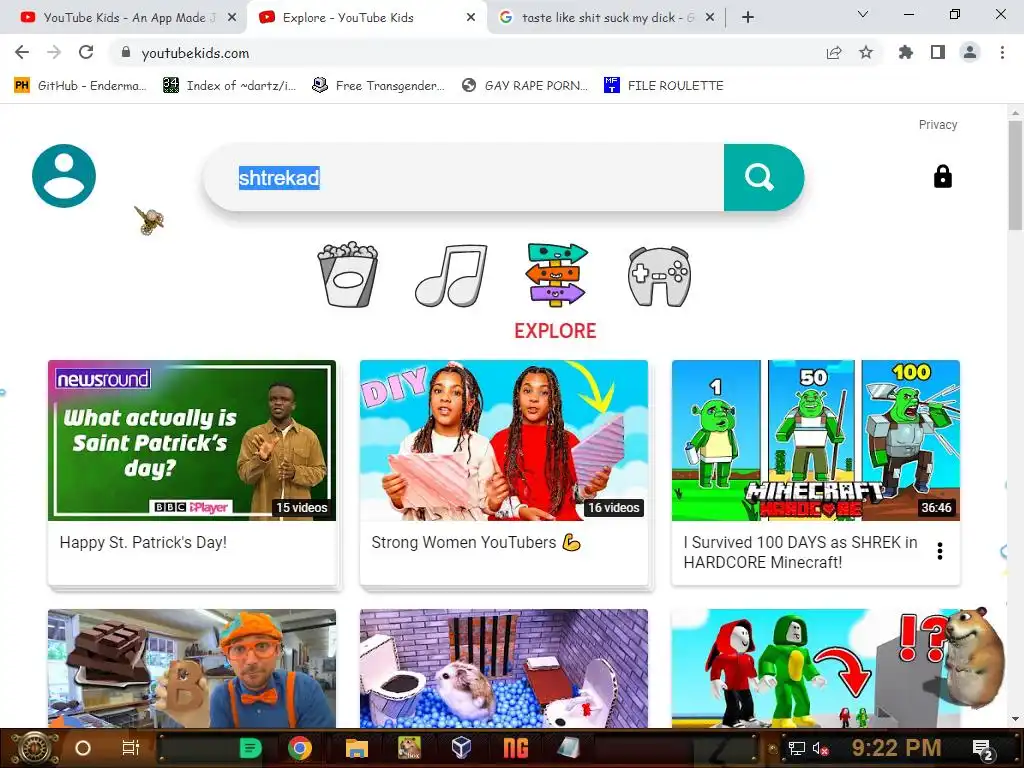Close the Explore - YouTube Kids tab
Image resolution: width=1024 pixels, height=768 pixels.
[x=471, y=18]
